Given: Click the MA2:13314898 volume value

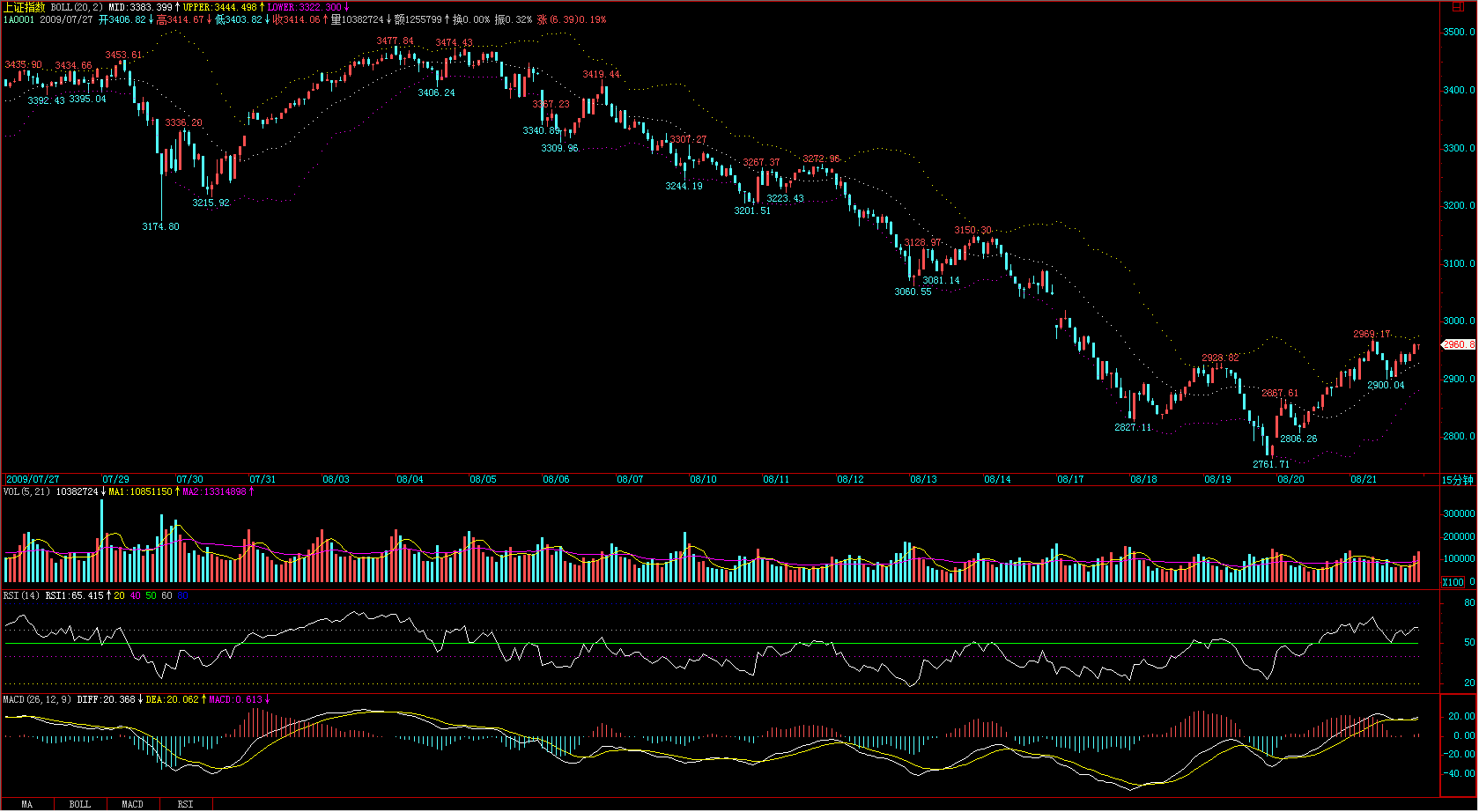Looking at the screenshot, I should click(215, 491).
